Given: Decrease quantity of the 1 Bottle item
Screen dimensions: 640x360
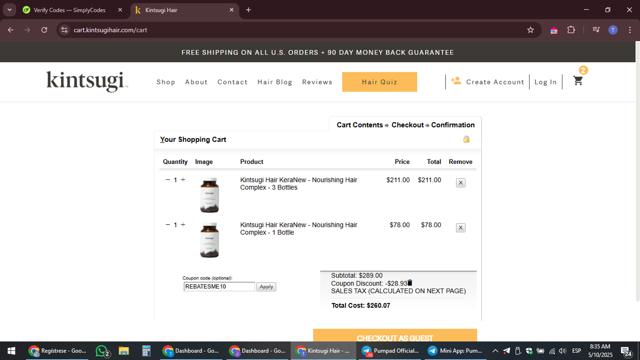Looking at the screenshot, I should 167,224.
